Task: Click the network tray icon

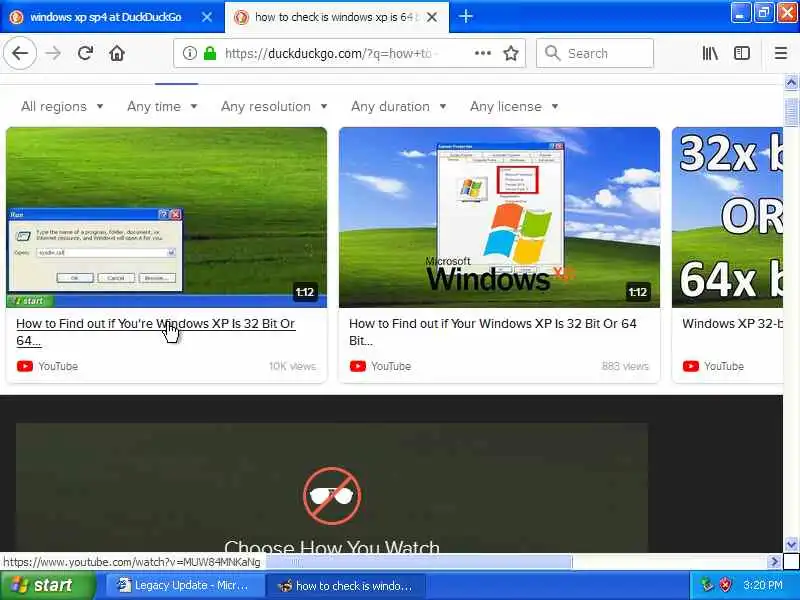Action: pos(707,585)
